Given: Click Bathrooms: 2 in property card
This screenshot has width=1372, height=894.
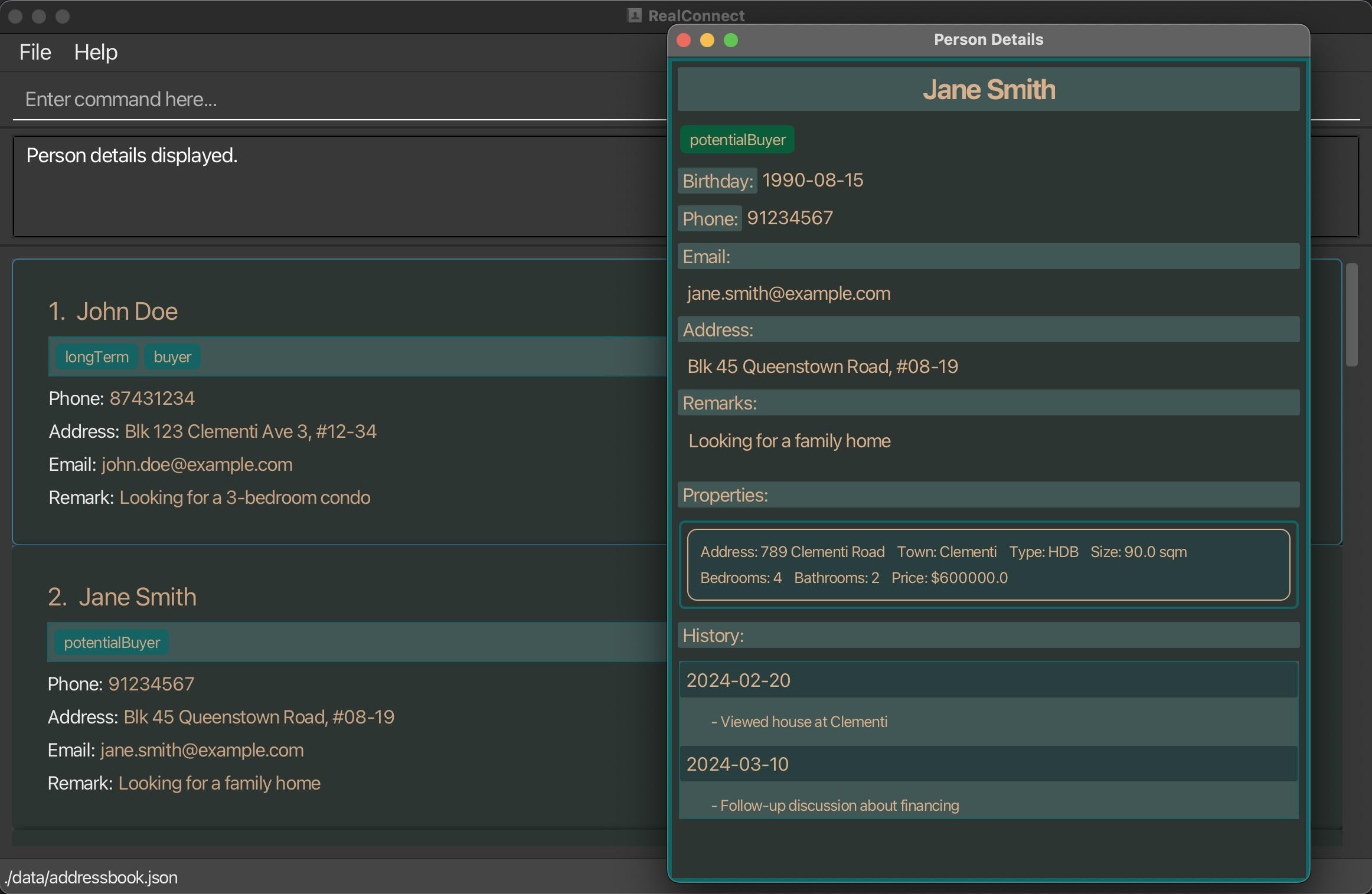Looking at the screenshot, I should (x=837, y=578).
